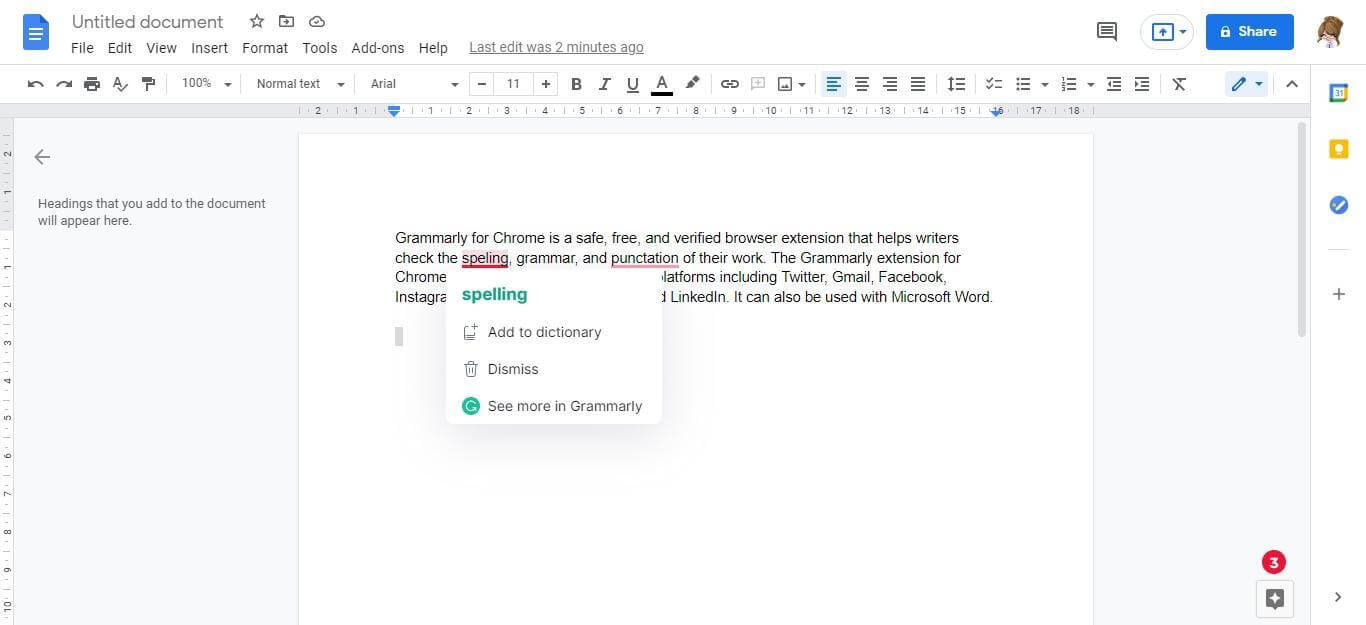The height and width of the screenshot is (625, 1366).
Task: Insert a link
Action: [x=730, y=84]
